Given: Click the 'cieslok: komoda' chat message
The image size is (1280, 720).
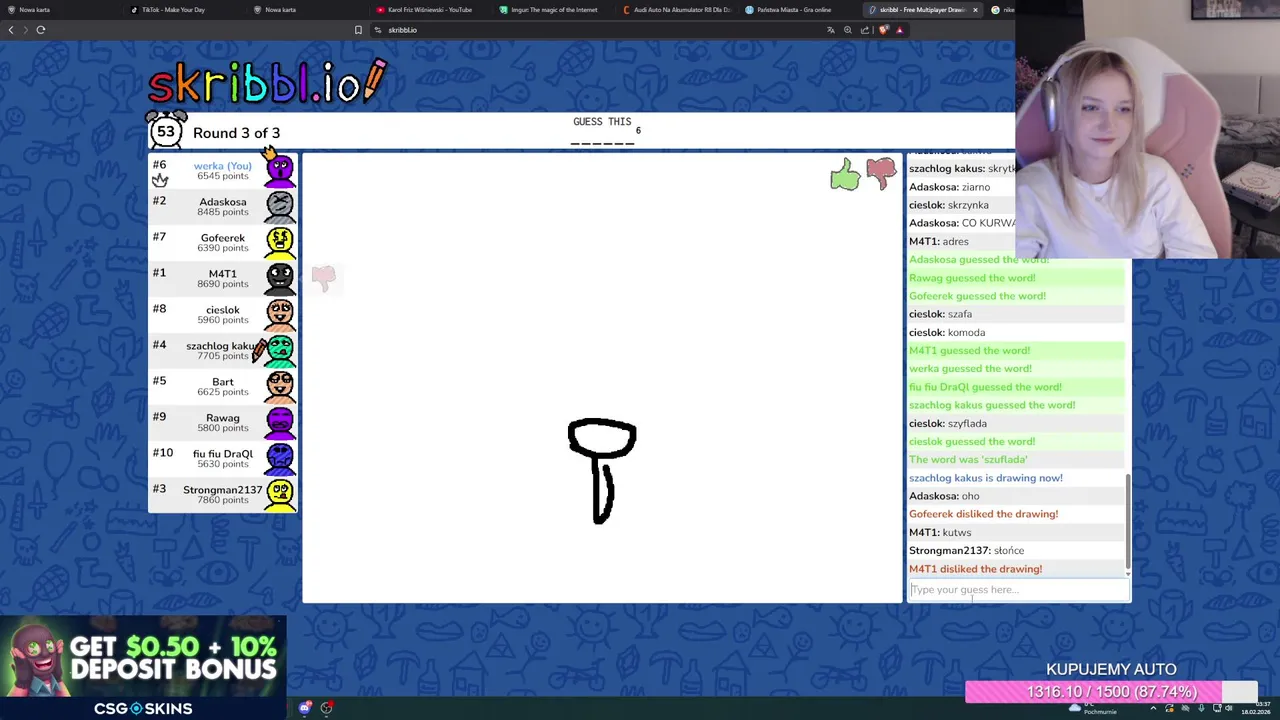Looking at the screenshot, I should click(946, 333).
